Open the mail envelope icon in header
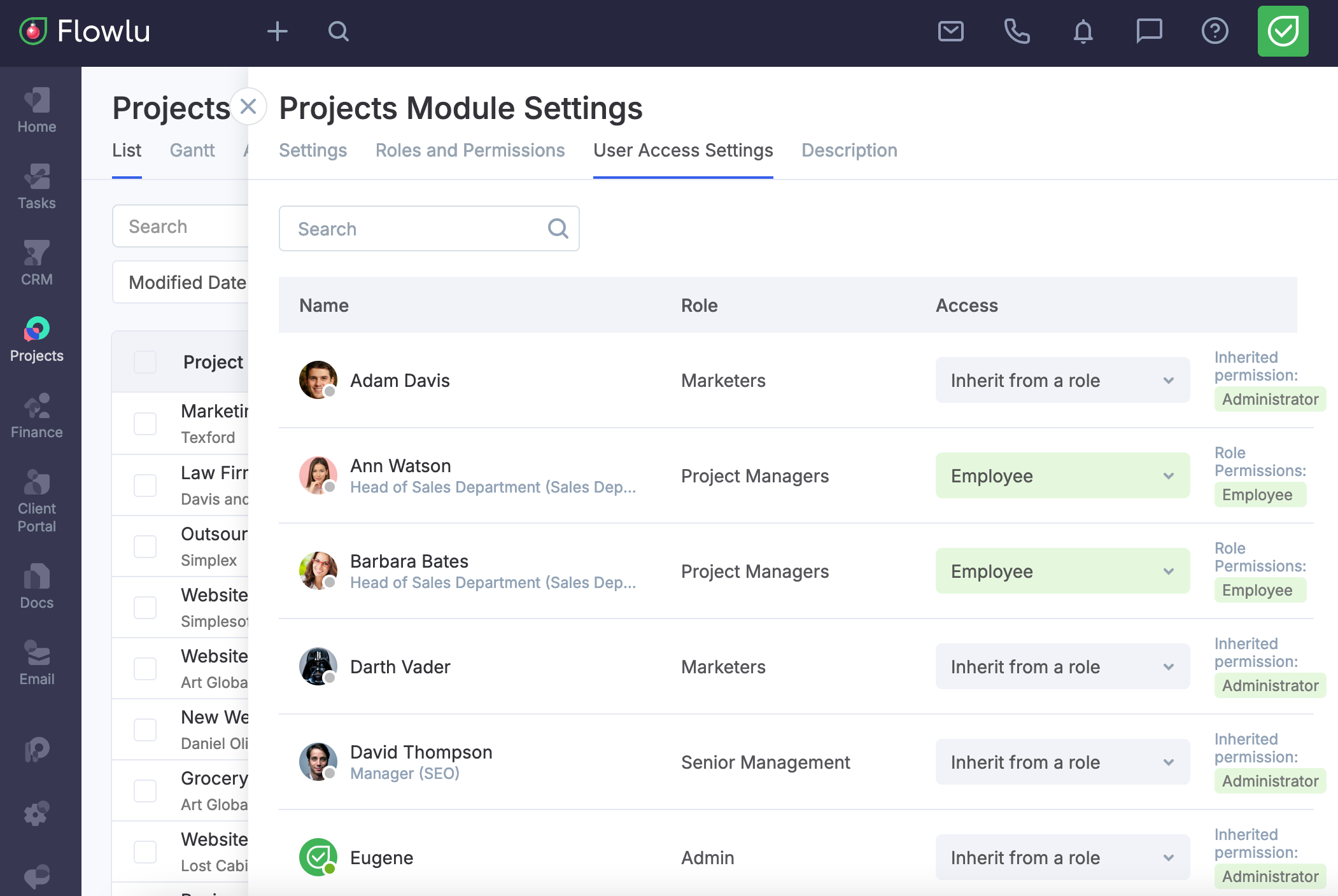Viewport: 1338px width, 896px height. [950, 31]
